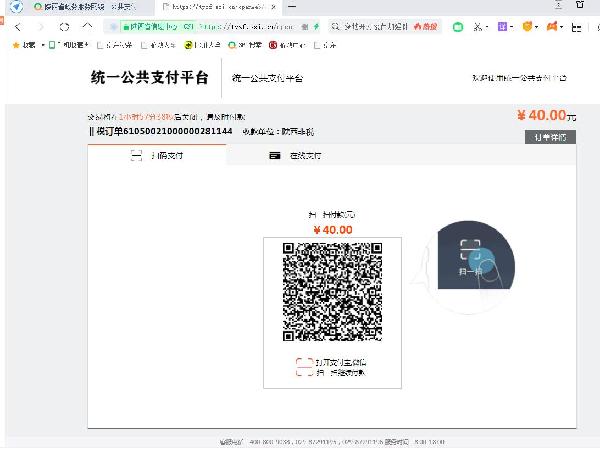Expand the orange game icon dropdown arrow
Viewport: 600px width, 449px height.
(x=561, y=27)
